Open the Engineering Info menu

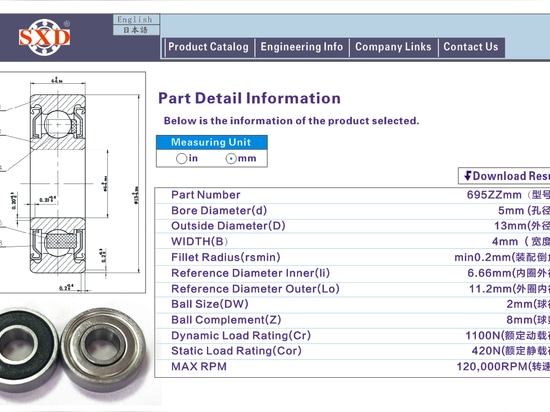click(302, 47)
